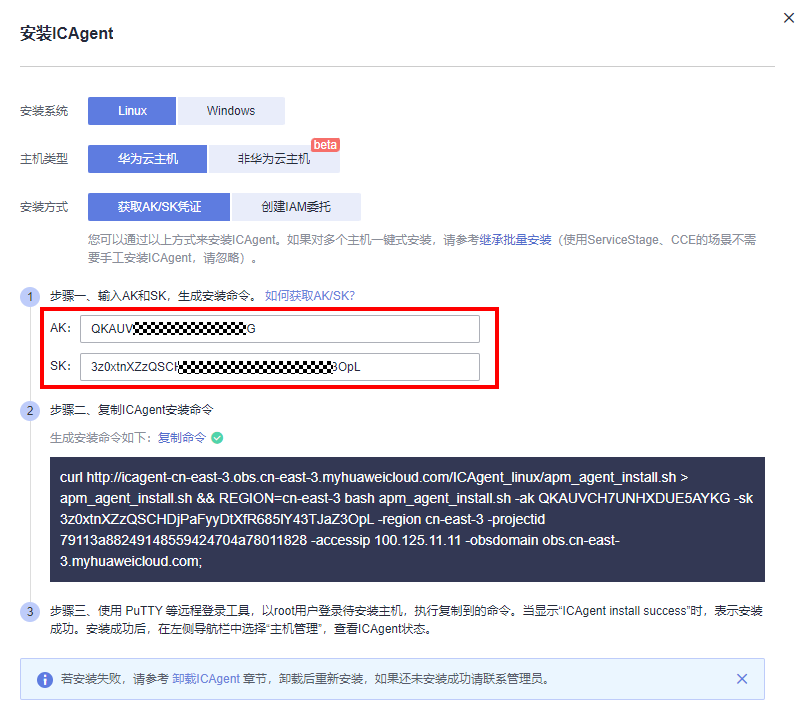Click the step 2 number circle
This screenshot has height=710, width=807.
point(30,411)
